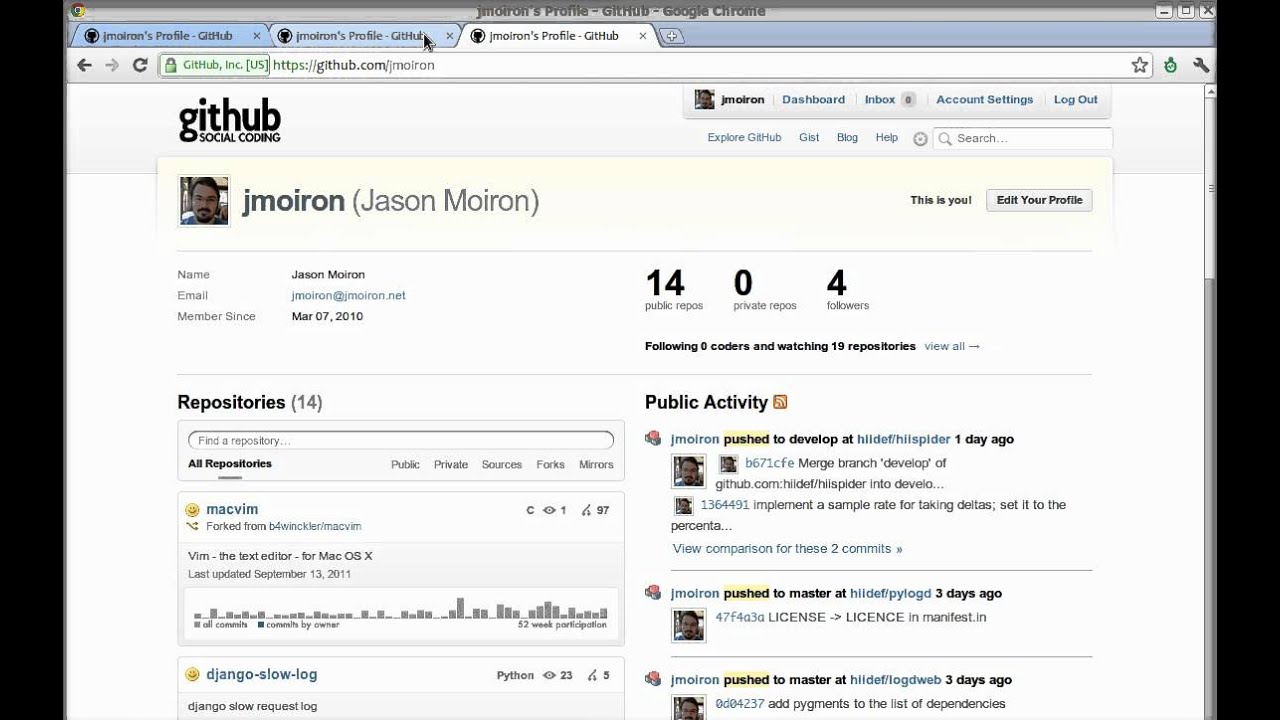Viewport: 1280px width, 720px height.
Task: Open b4winckler/macvim fork source
Action: (x=315, y=527)
